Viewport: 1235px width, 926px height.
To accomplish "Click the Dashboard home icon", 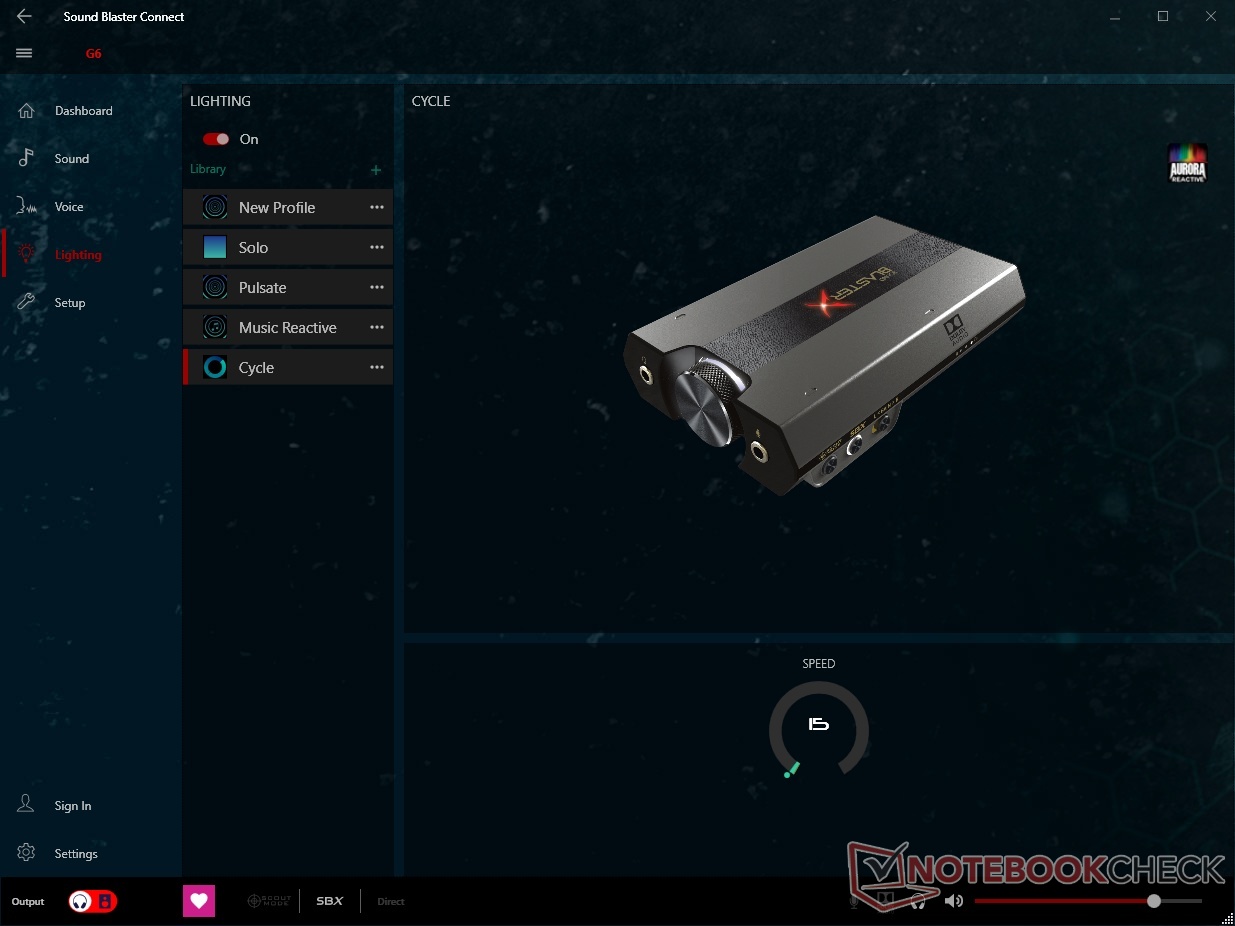I will (27, 111).
